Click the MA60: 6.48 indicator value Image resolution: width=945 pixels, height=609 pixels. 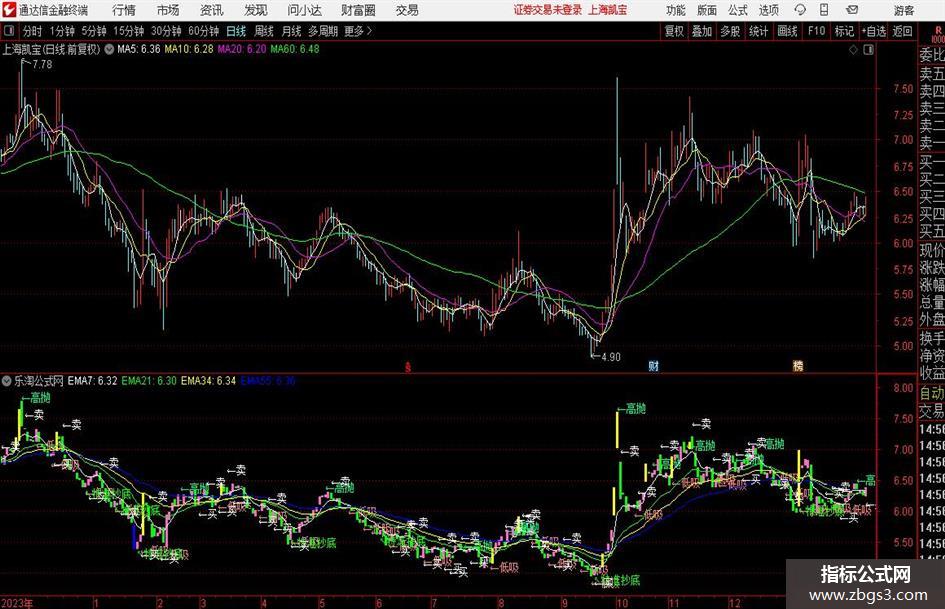295,49
